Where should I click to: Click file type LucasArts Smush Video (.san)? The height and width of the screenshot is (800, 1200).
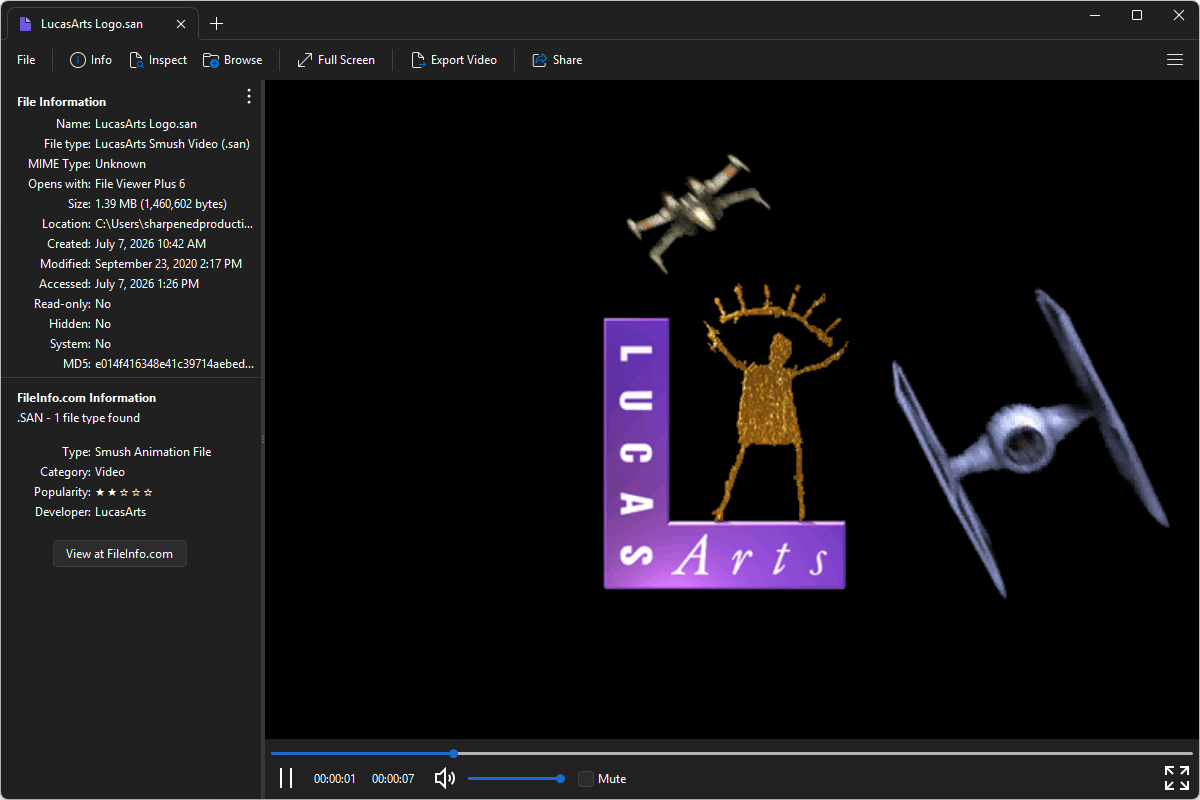tap(173, 144)
